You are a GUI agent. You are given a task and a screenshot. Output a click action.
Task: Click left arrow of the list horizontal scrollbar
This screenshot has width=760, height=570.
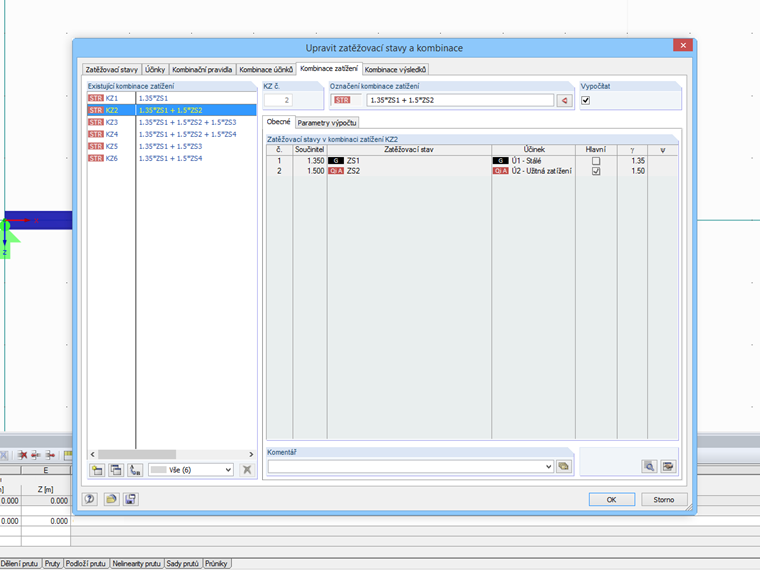[93, 454]
